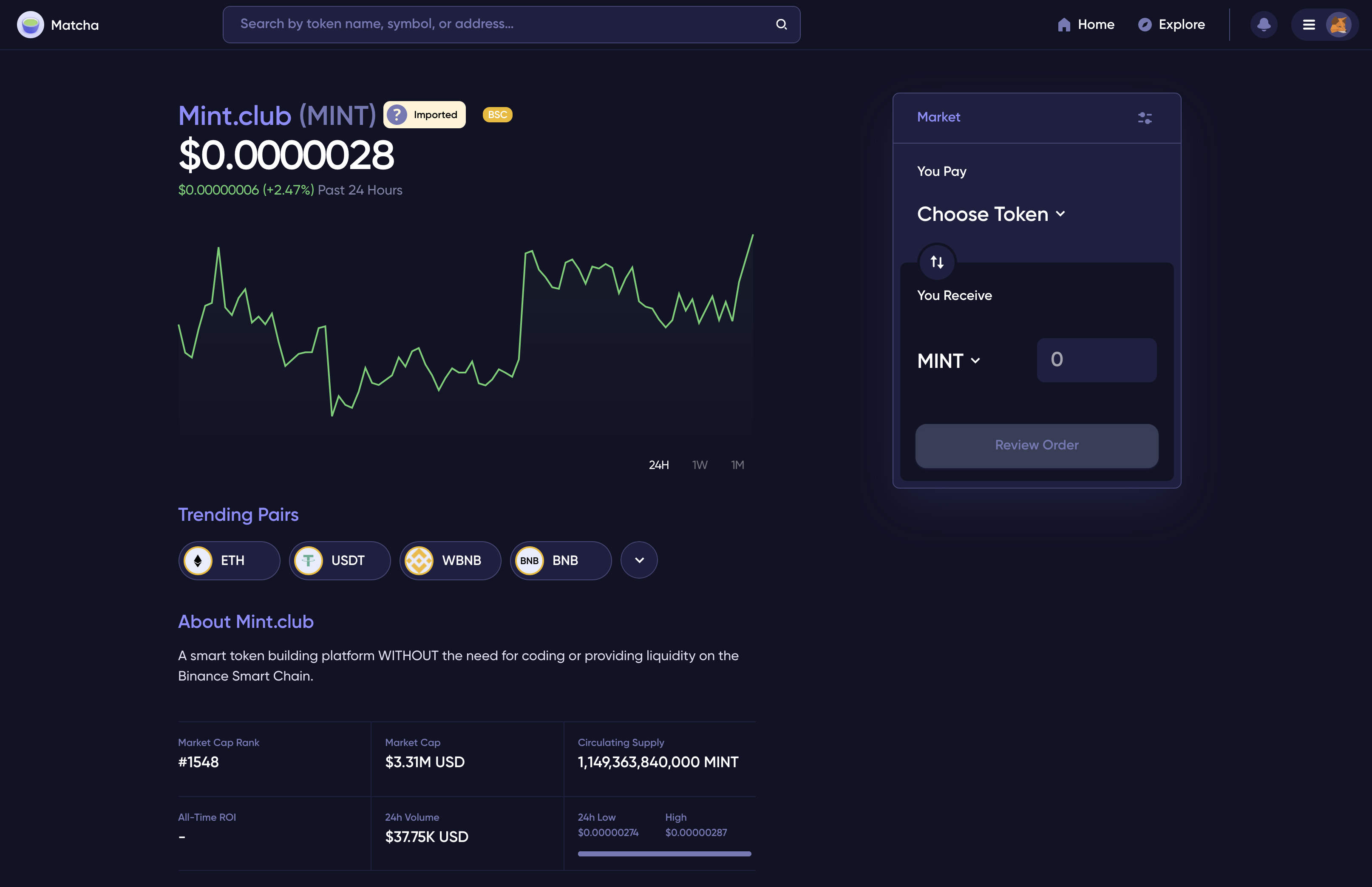Click the receive amount input field
Viewport: 1372px width, 887px height.
[1097, 360]
